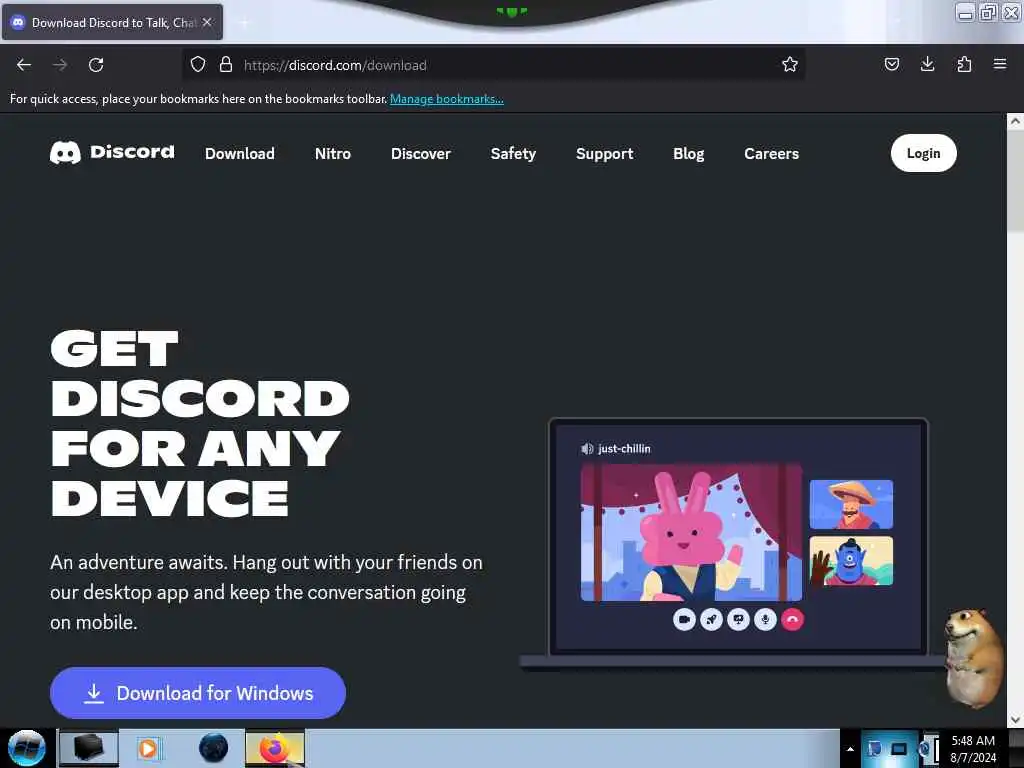Open the Nitro nav item
The image size is (1024, 768).
332,153
